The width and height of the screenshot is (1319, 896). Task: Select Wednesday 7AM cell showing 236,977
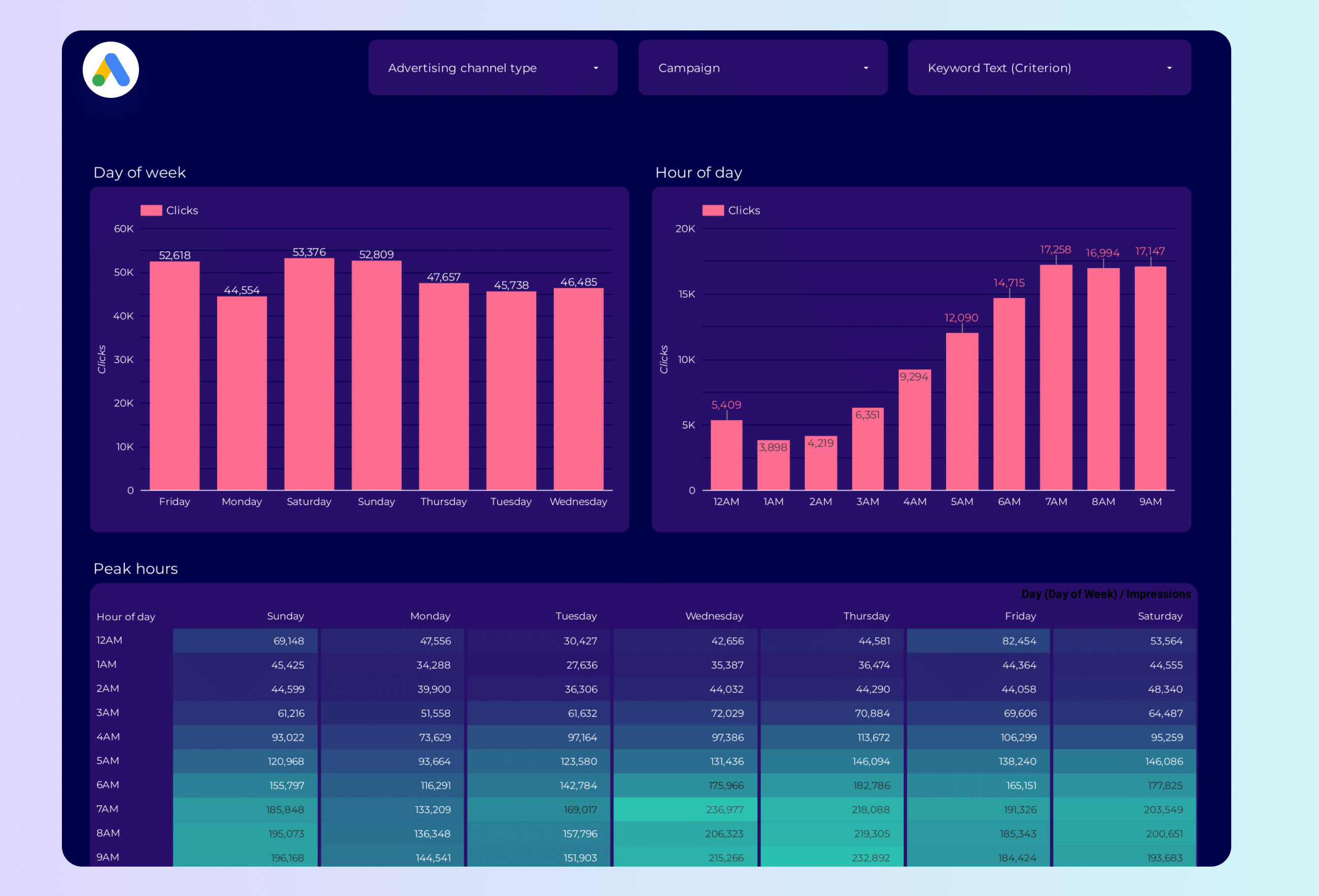pyautogui.click(x=685, y=810)
